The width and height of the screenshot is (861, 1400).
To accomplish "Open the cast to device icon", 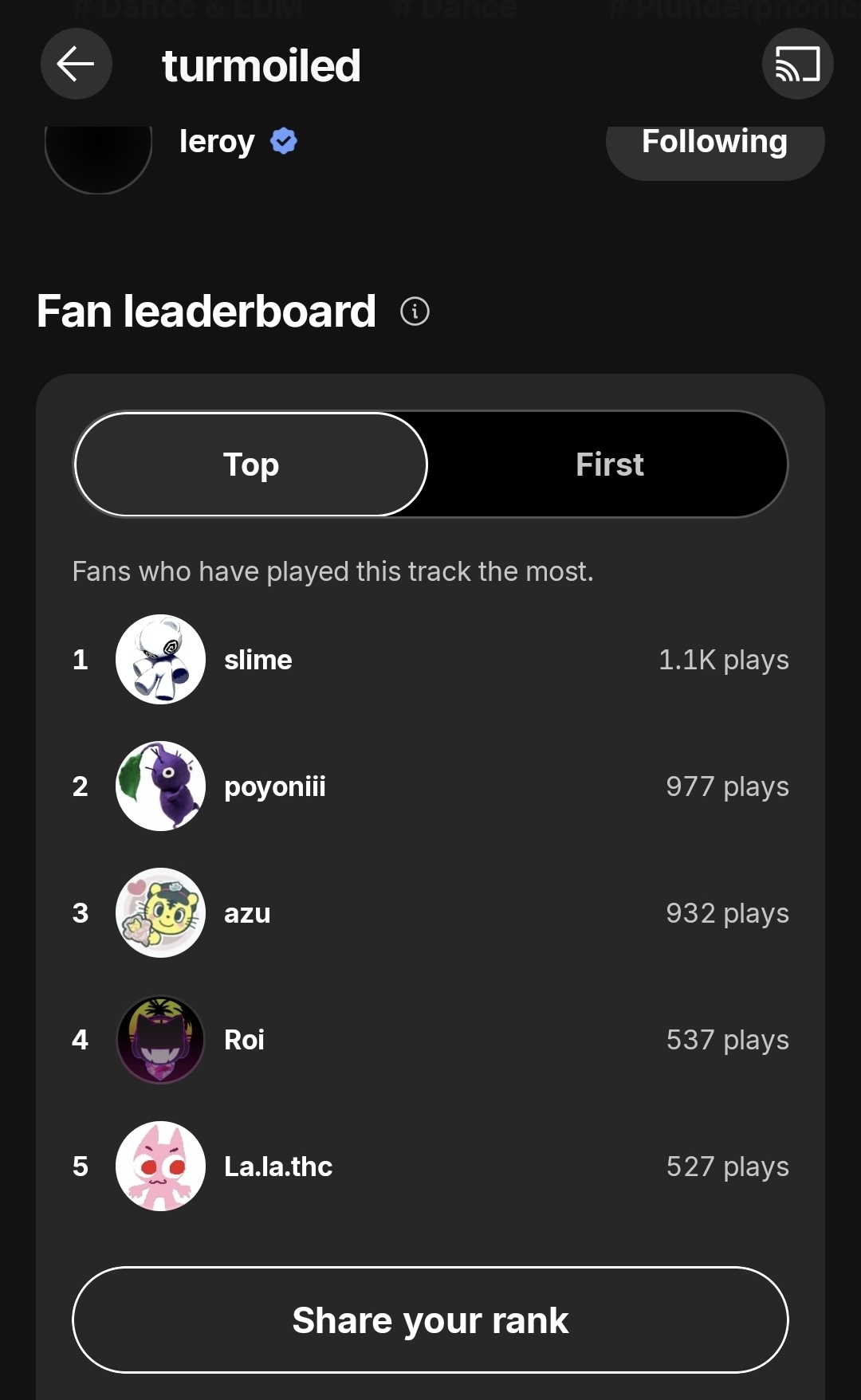I will pyautogui.click(x=797, y=65).
